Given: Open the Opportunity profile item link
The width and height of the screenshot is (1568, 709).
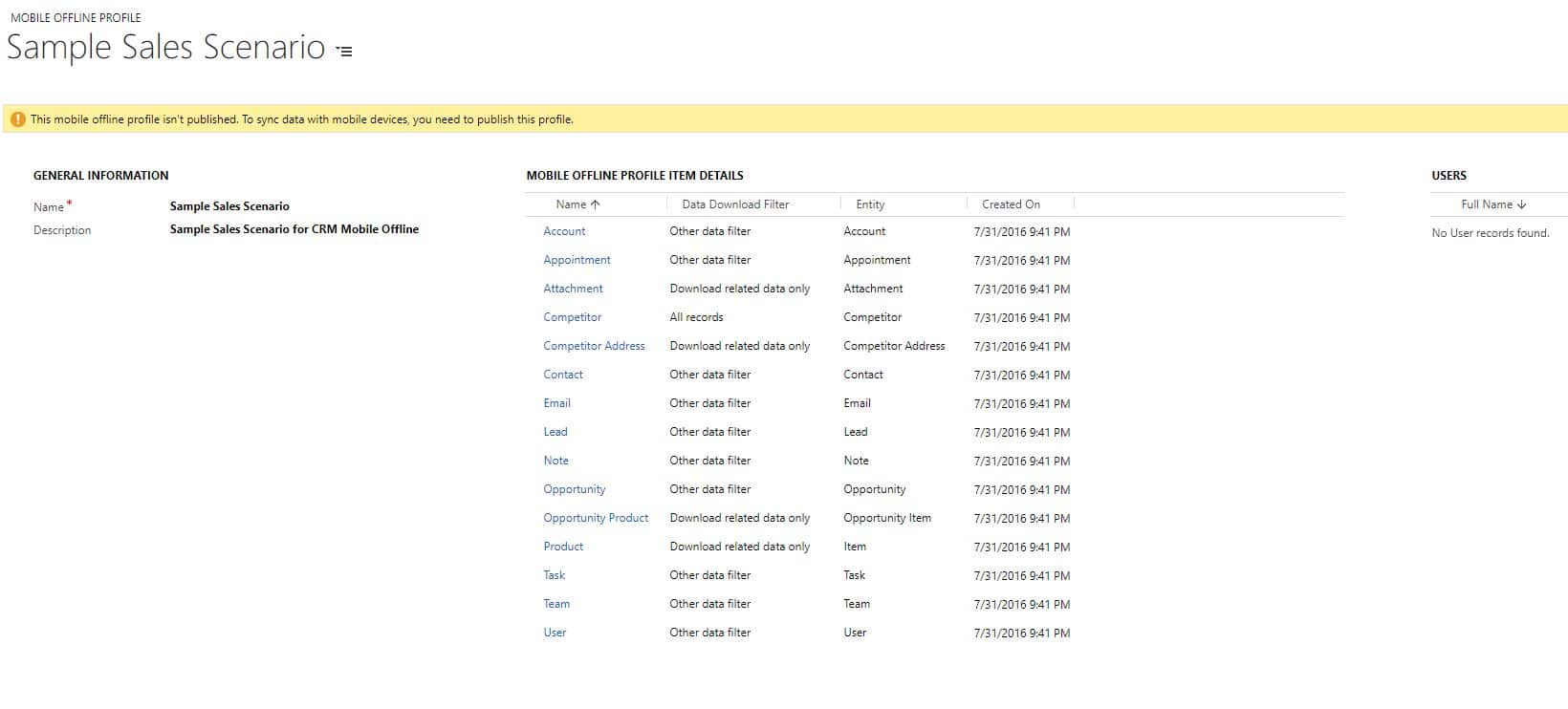Looking at the screenshot, I should (575, 489).
